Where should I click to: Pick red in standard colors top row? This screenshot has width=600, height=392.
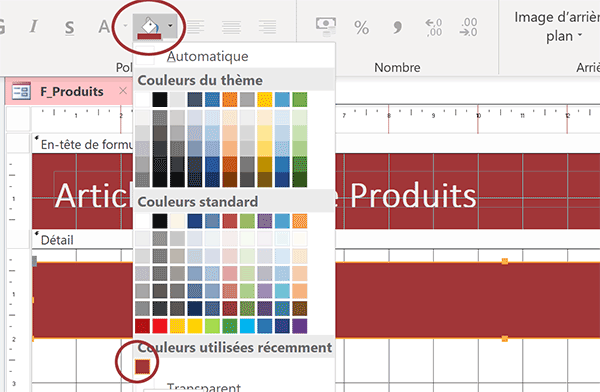click(x=230, y=221)
